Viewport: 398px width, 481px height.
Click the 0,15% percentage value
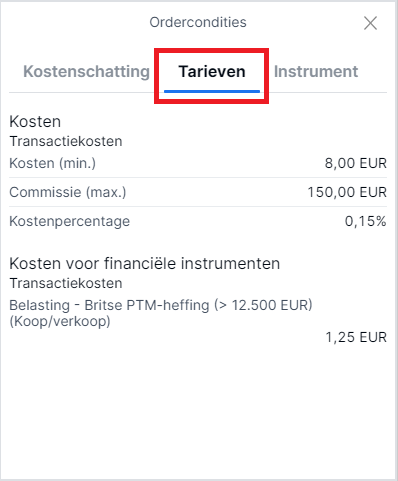tap(366, 221)
